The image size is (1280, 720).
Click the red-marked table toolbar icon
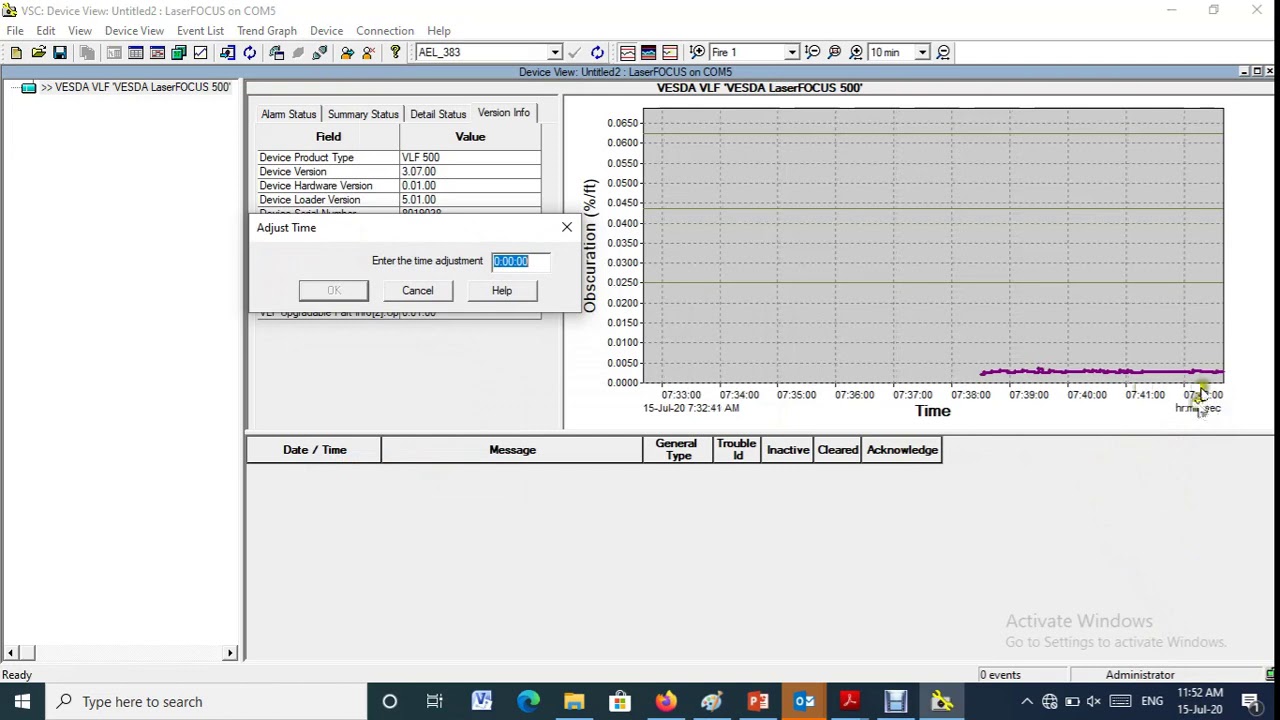tap(158, 52)
